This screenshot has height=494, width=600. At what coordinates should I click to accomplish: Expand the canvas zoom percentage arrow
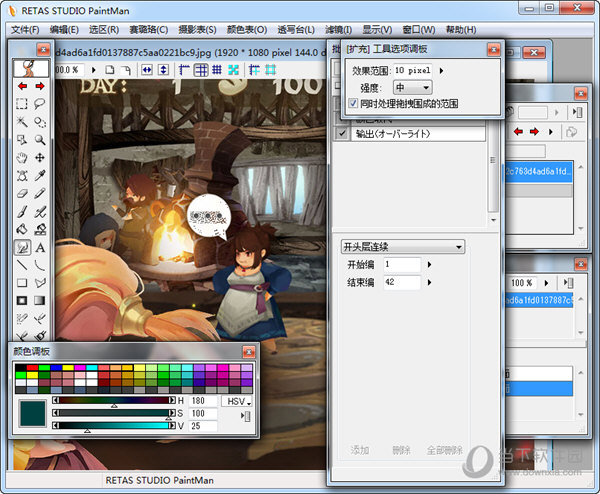(x=94, y=70)
